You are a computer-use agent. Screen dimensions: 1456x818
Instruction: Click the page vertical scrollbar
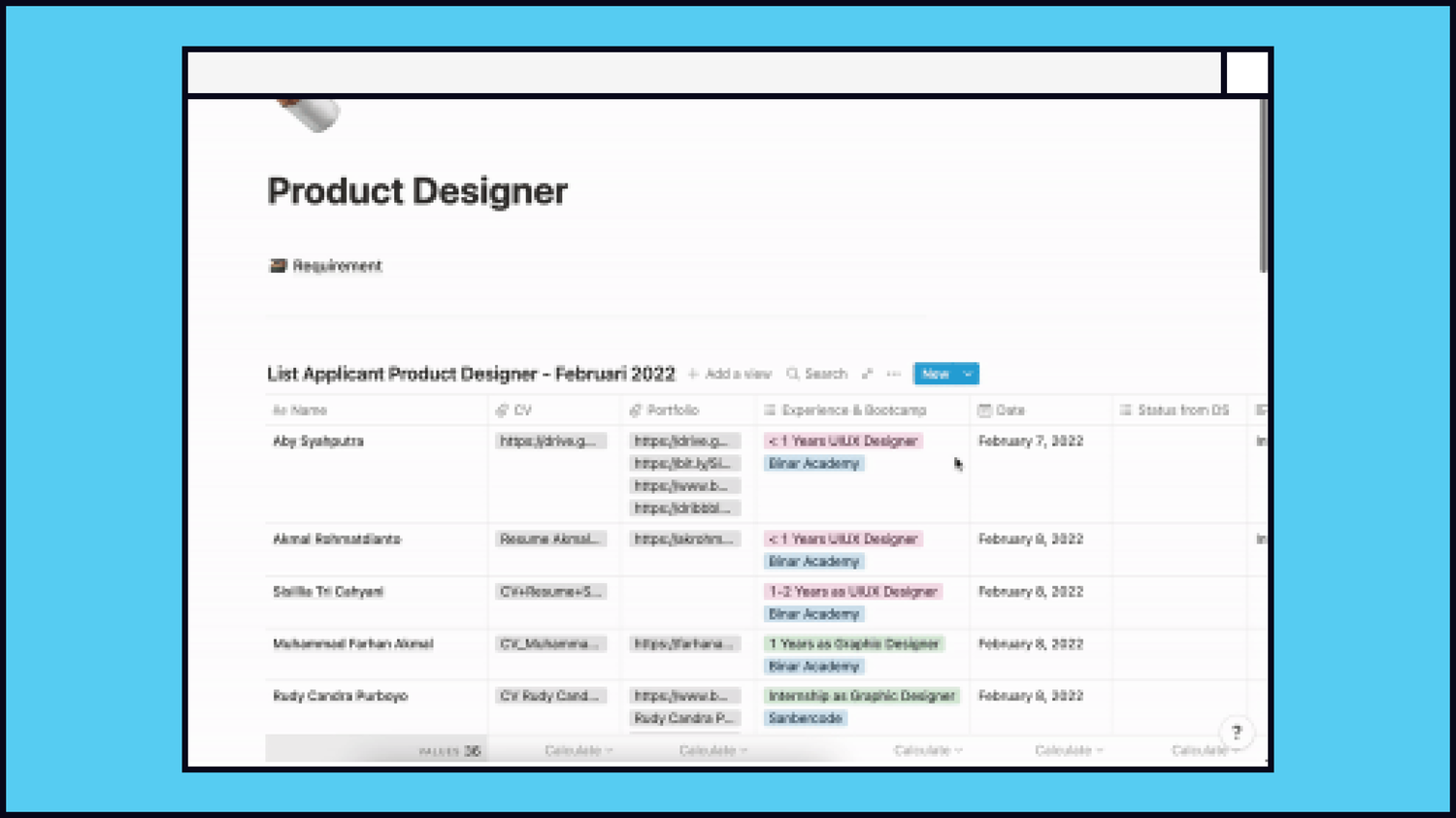pos(1263,186)
